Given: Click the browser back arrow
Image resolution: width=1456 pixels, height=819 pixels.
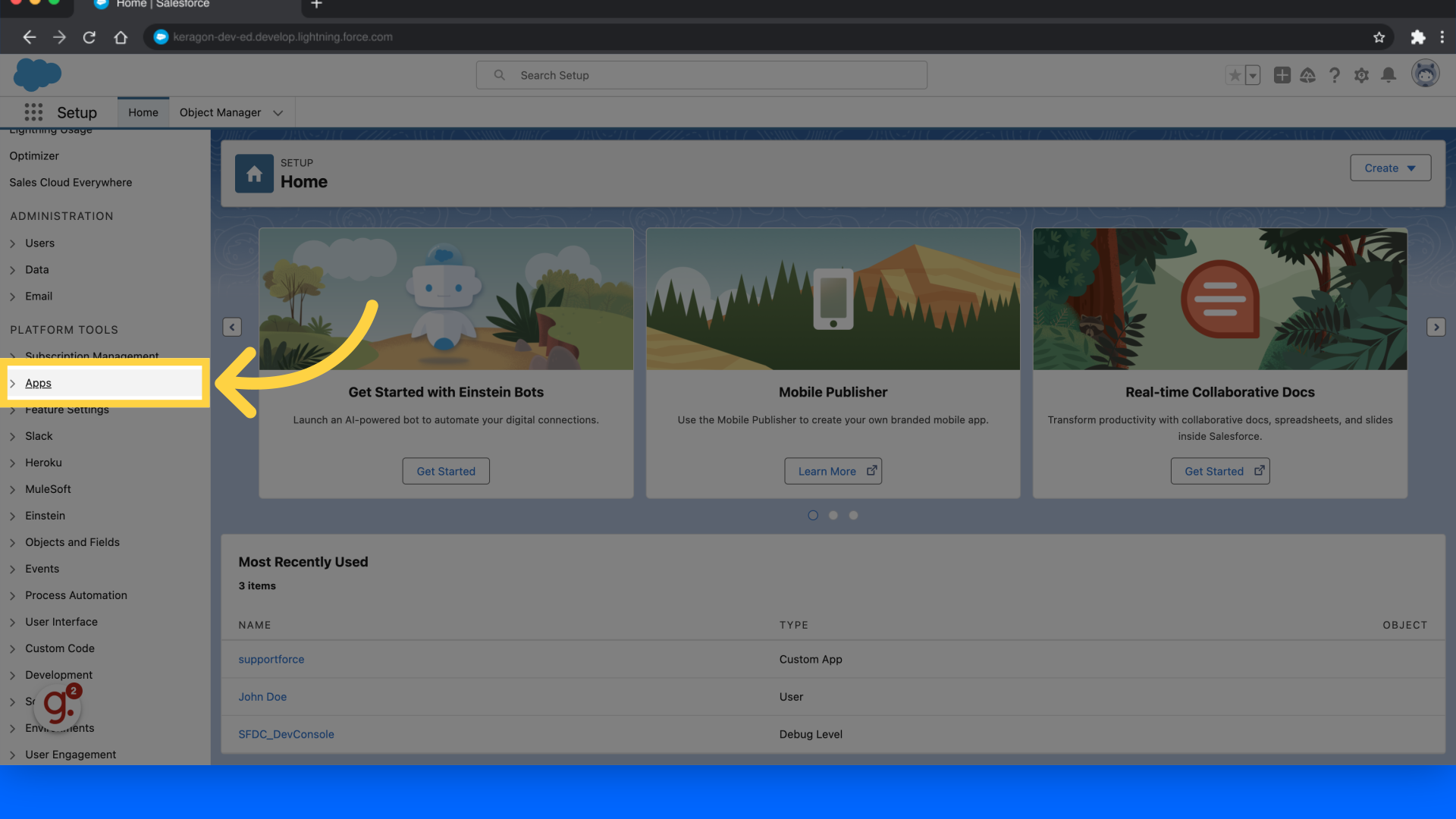Looking at the screenshot, I should click(x=29, y=37).
